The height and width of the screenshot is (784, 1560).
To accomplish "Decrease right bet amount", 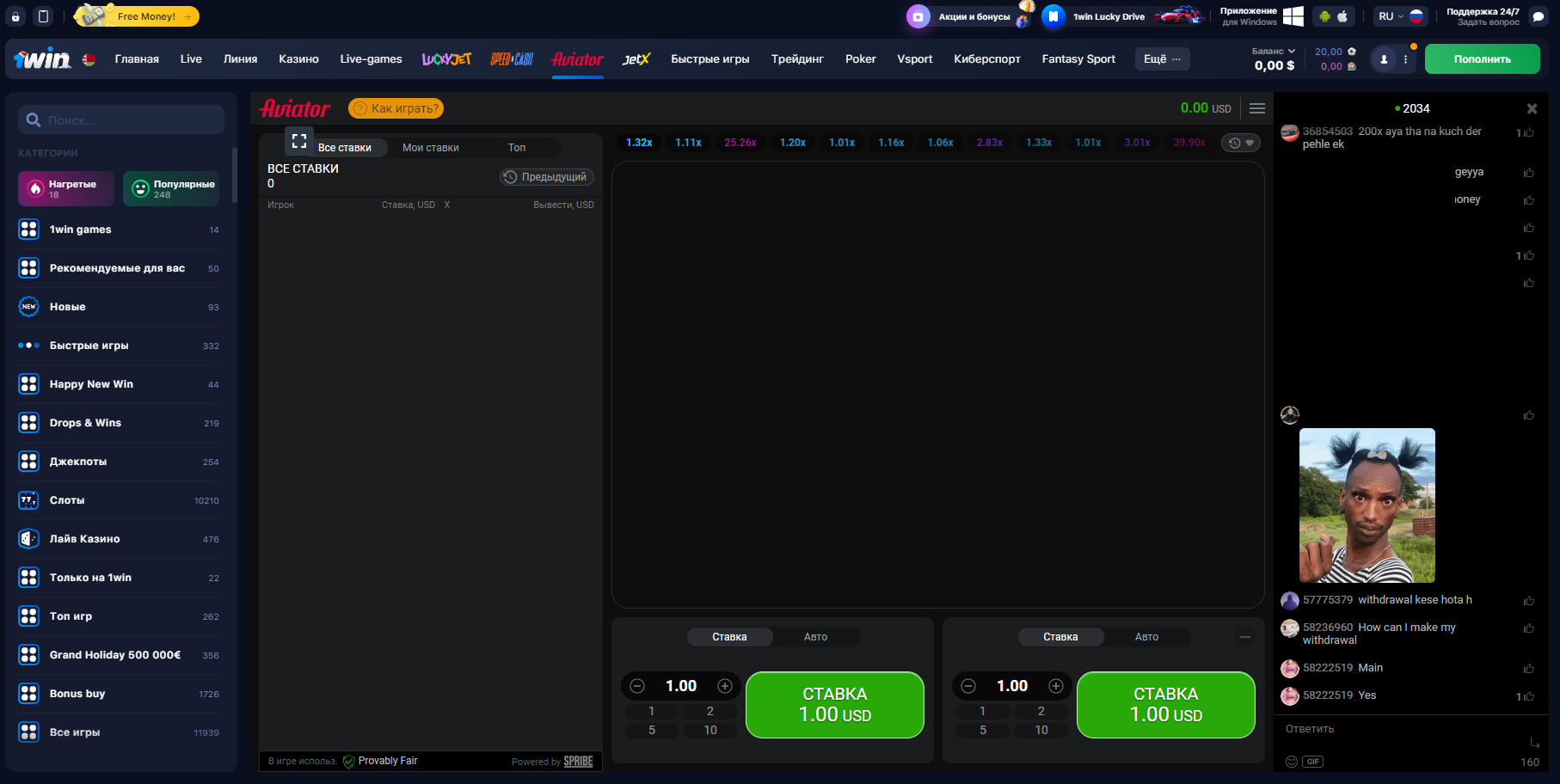I will pos(968,686).
